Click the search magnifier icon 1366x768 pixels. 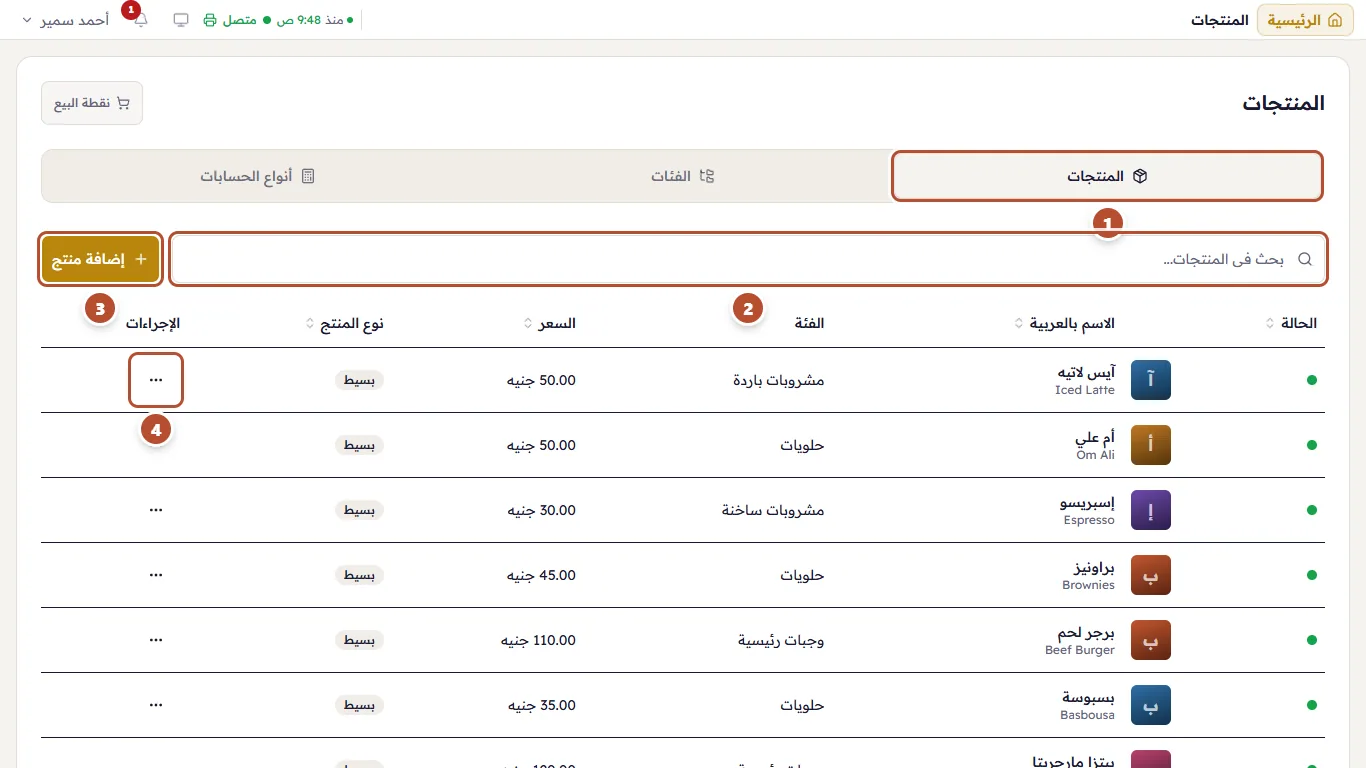(x=1305, y=259)
